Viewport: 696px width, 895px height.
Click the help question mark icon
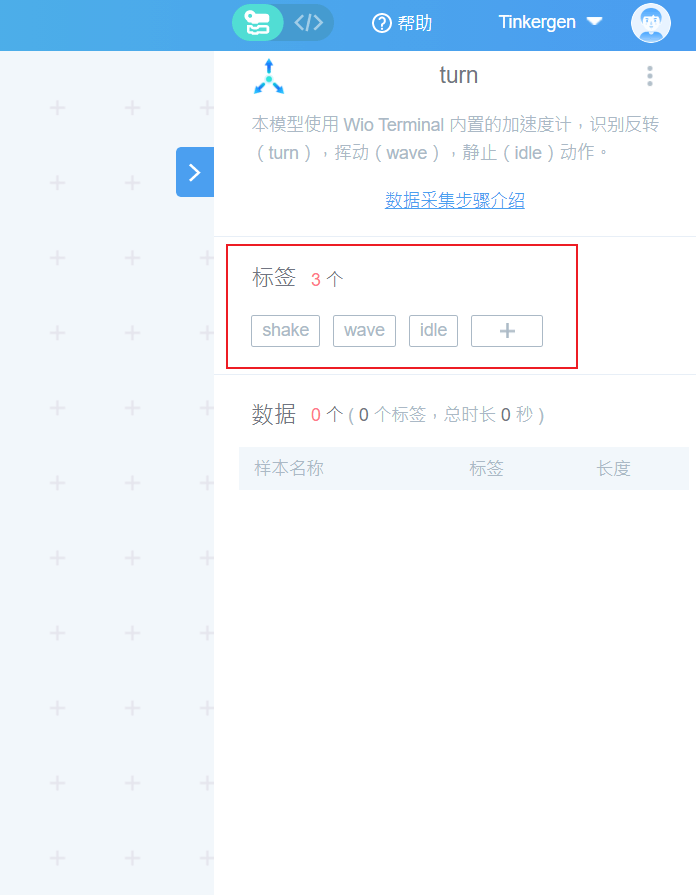[381, 23]
